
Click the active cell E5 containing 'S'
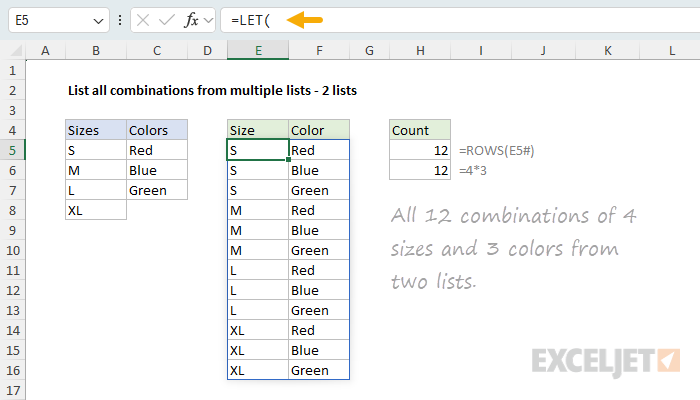coord(258,150)
